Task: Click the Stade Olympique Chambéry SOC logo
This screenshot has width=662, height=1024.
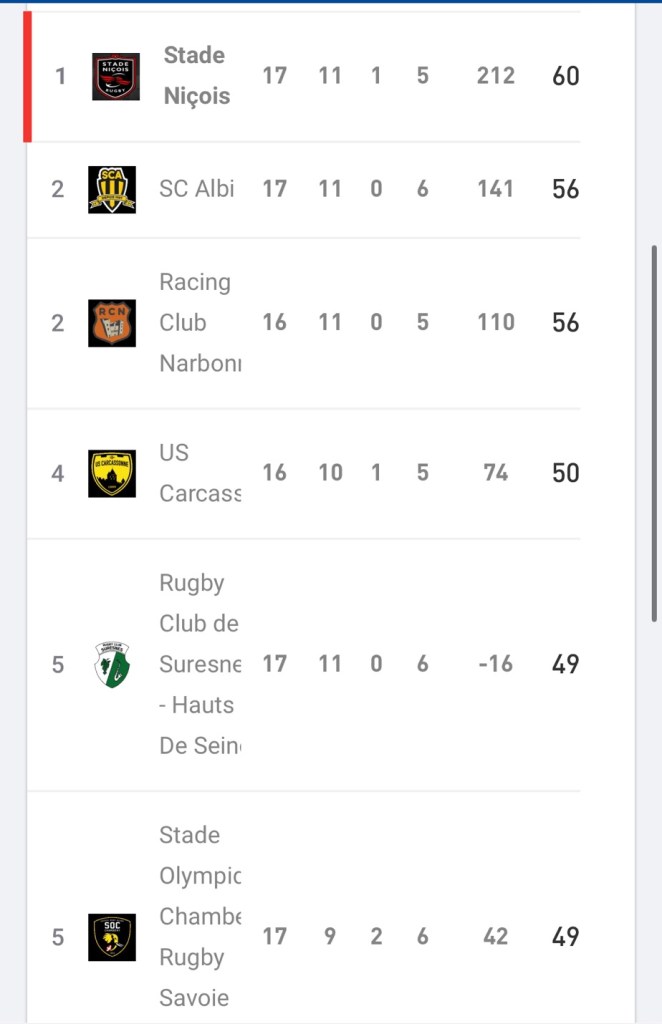Action: tap(111, 937)
